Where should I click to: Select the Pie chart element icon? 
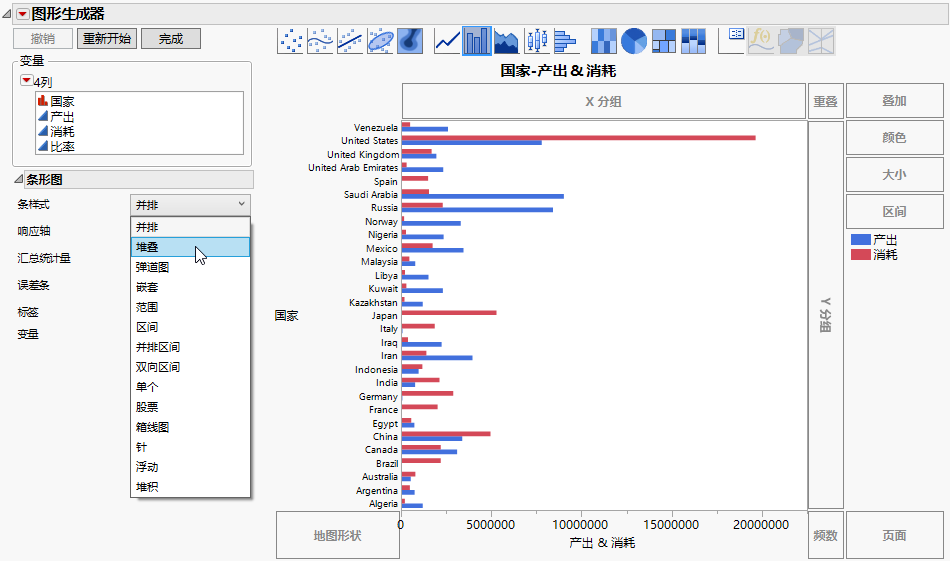634,41
